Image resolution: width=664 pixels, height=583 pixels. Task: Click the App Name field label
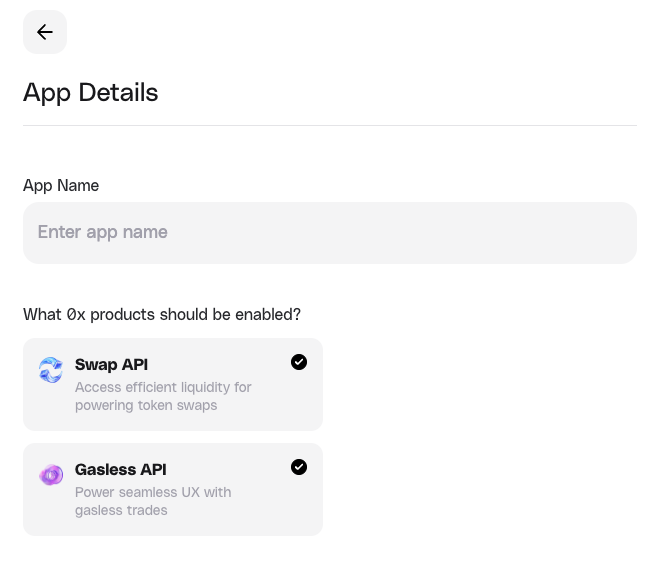[x=61, y=185]
